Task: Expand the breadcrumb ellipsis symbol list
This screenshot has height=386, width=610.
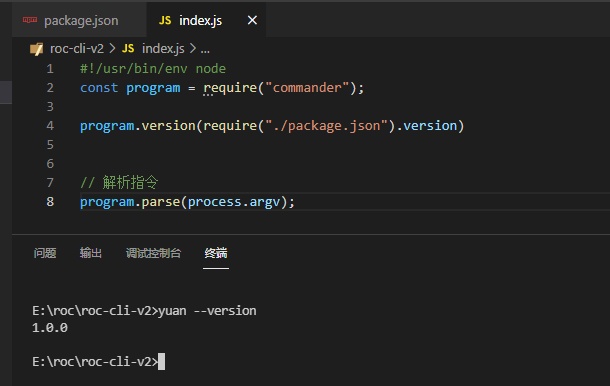Action: [x=205, y=49]
